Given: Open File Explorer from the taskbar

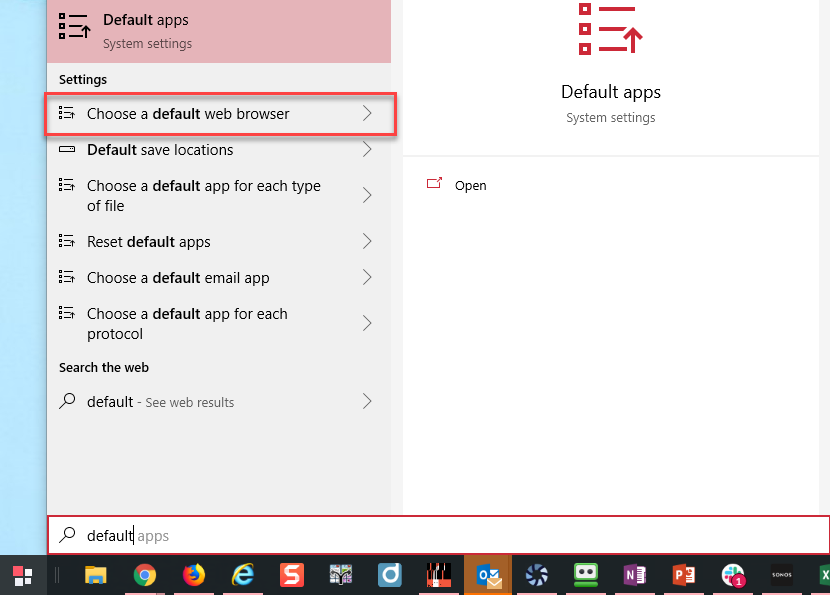Looking at the screenshot, I should pyautogui.click(x=96, y=575).
